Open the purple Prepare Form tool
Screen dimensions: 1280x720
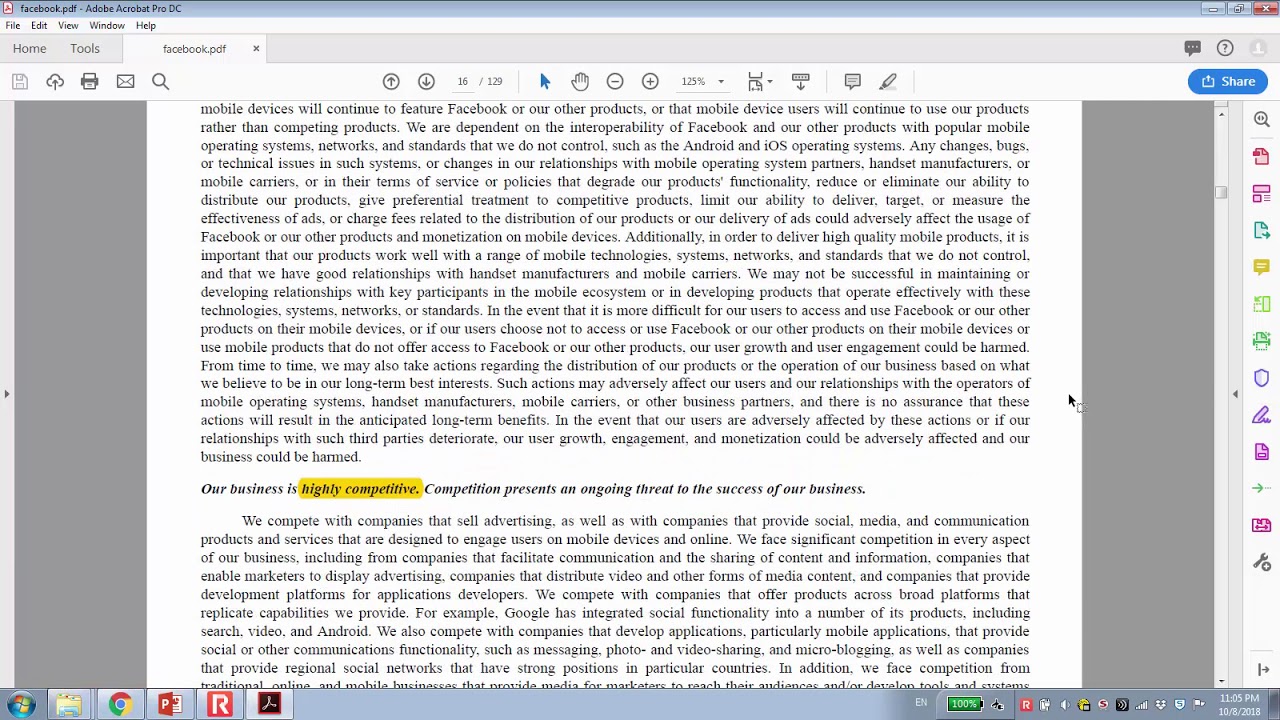[1261, 452]
